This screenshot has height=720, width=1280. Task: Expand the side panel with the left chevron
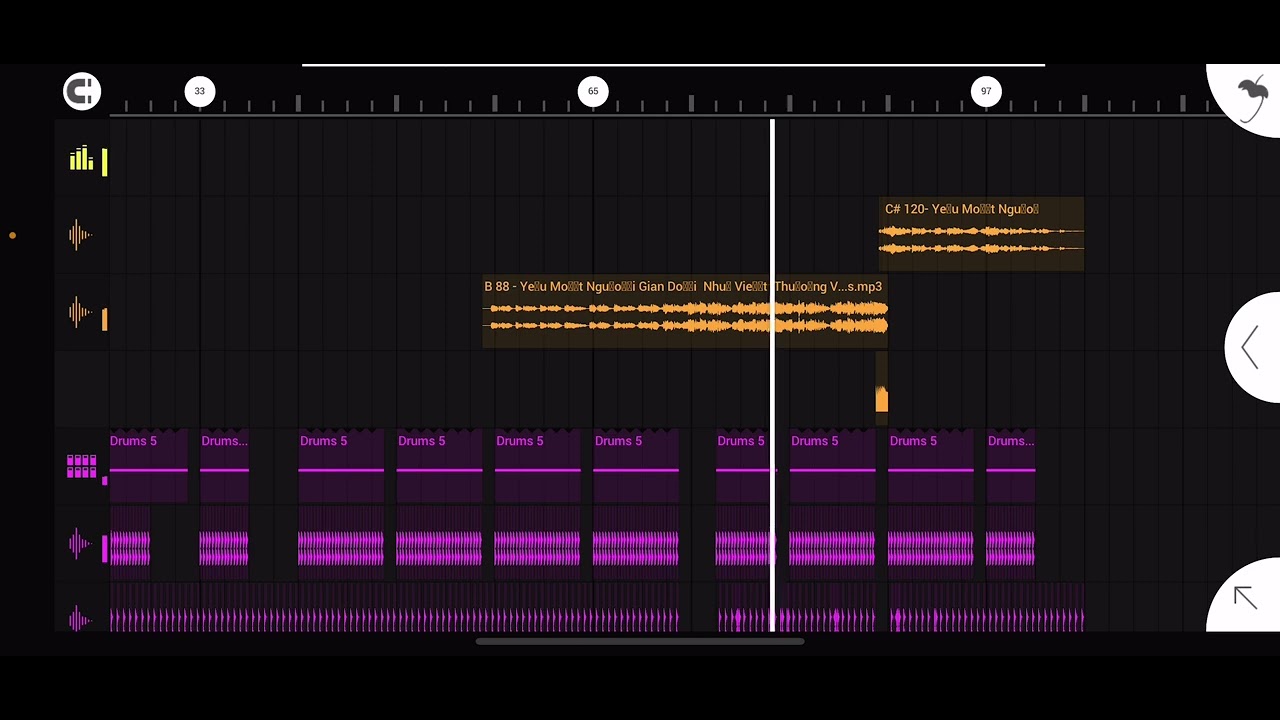pos(1250,348)
